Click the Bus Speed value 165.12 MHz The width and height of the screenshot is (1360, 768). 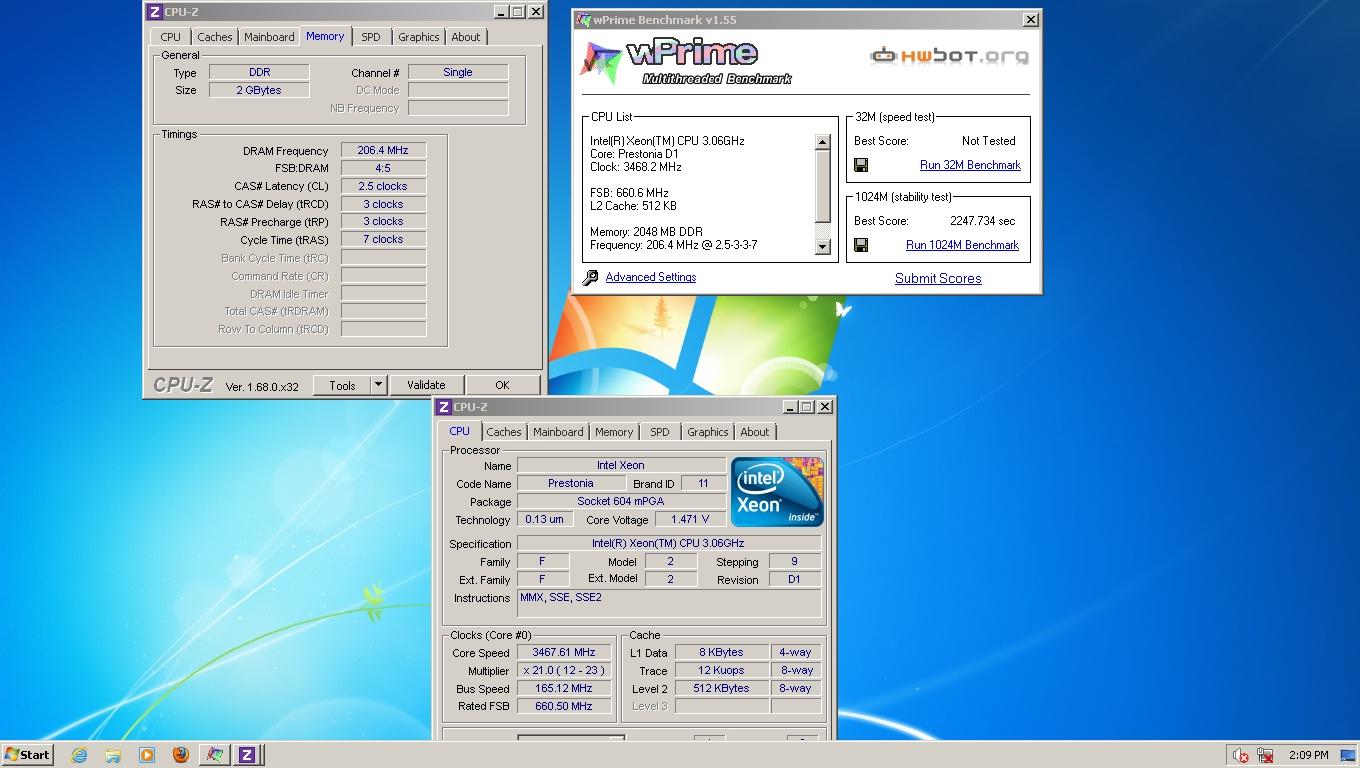(564, 688)
